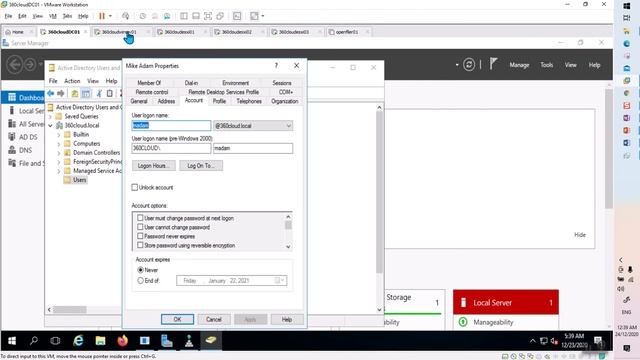
Task: Select the End of account expires radio
Action: [x=140, y=281]
